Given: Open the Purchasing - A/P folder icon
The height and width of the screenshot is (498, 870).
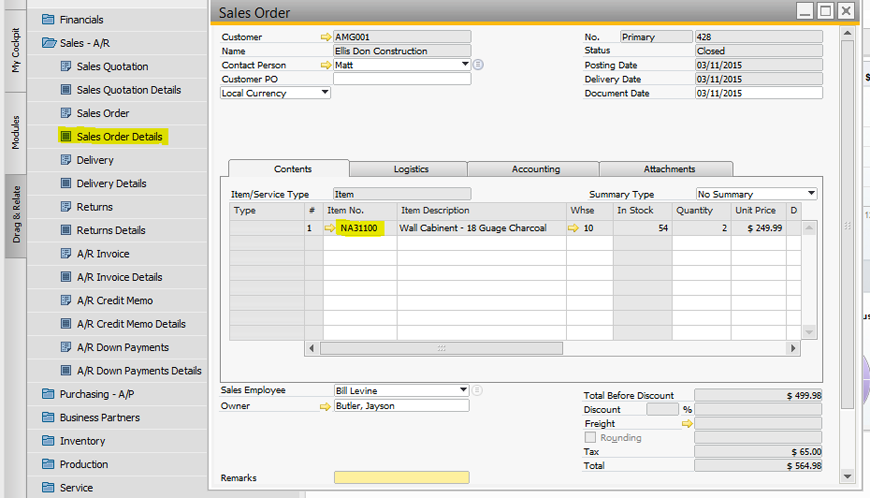Looking at the screenshot, I should pyautogui.click(x=48, y=394).
